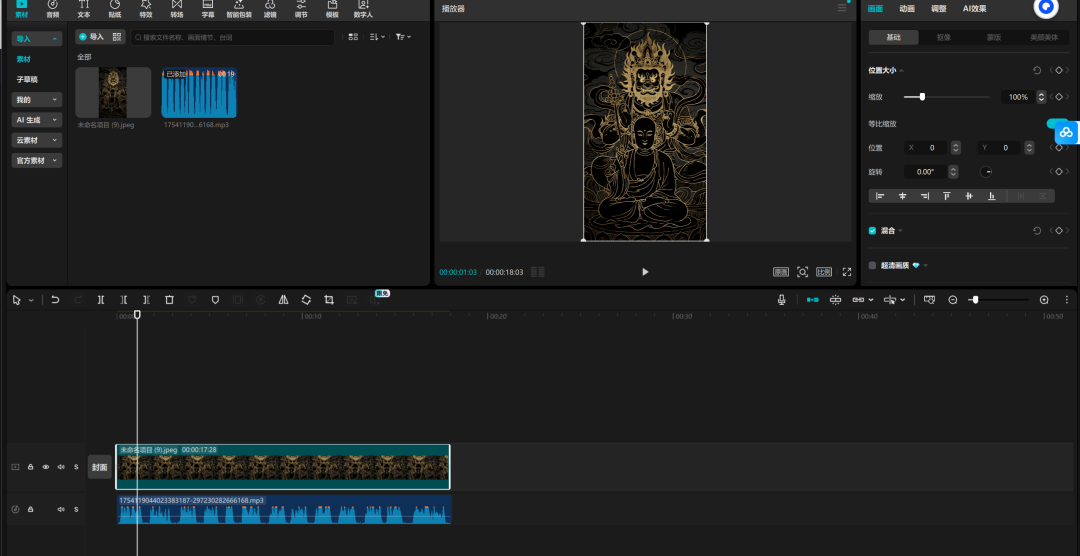The image size is (1080, 556).
Task: Enable the 超清画质 checkbox
Action: [x=872, y=265]
